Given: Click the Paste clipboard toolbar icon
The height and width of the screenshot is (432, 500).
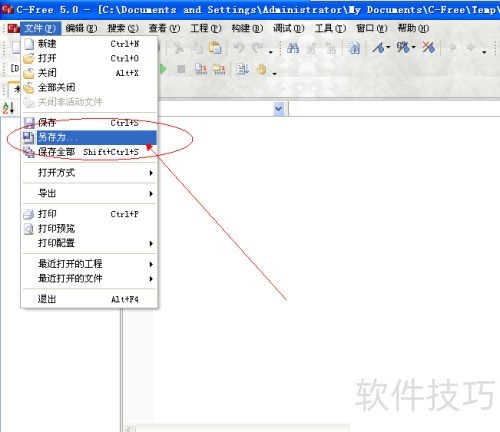Looking at the screenshot, I should coord(215,48).
